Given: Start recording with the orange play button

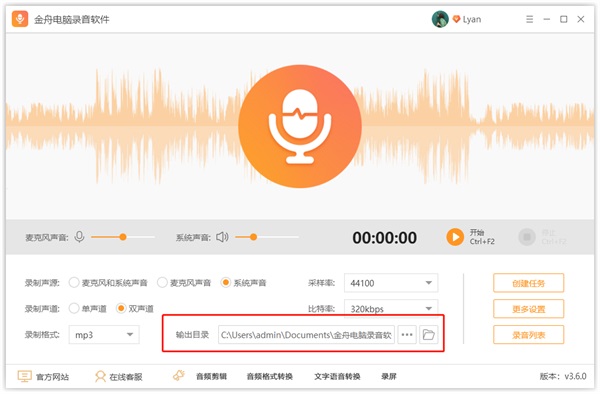Looking at the screenshot, I should [455, 237].
